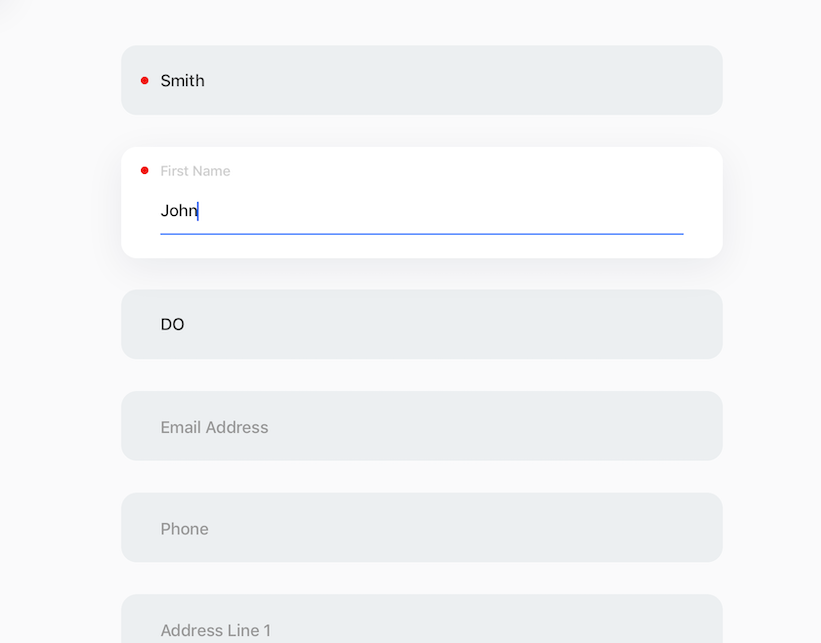The image size is (821, 643).
Task: Click the red dot beside First Name
Action: (145, 171)
